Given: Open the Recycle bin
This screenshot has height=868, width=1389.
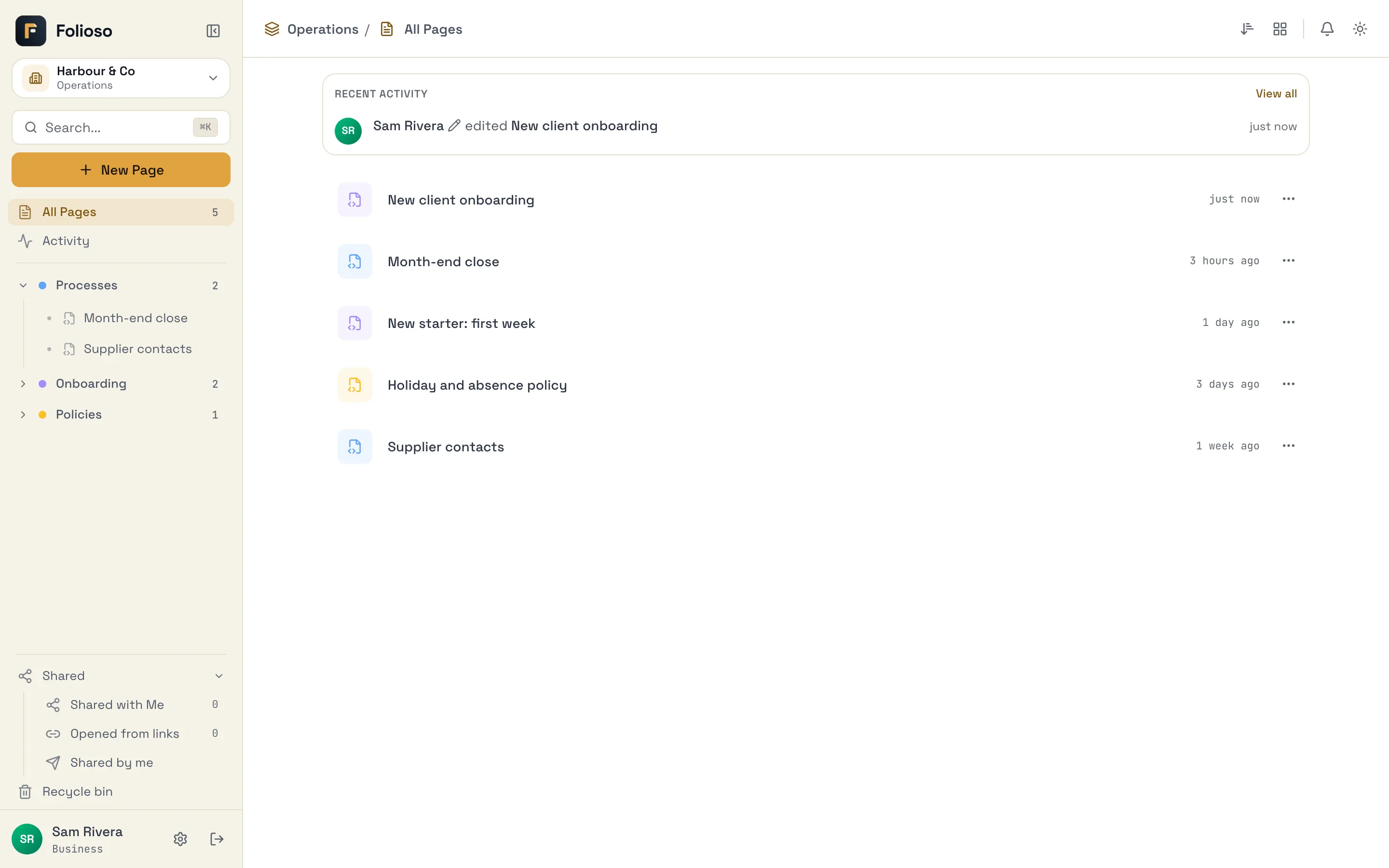Looking at the screenshot, I should click(x=121, y=792).
